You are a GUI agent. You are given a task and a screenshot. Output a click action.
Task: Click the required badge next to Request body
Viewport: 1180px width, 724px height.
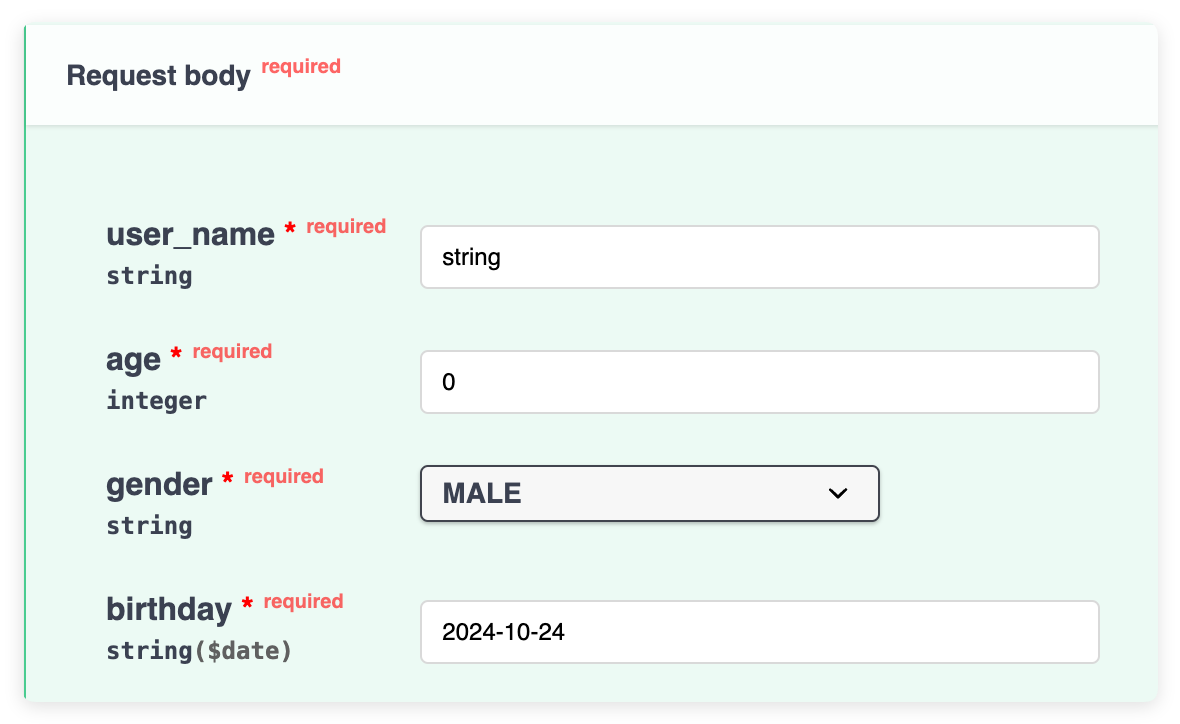click(301, 66)
